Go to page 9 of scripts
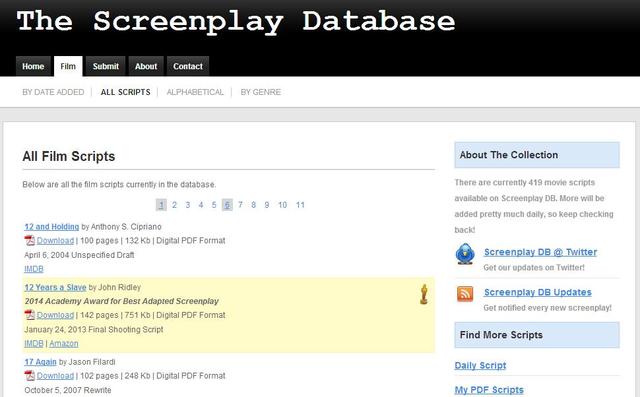The image size is (640, 397). point(267,205)
